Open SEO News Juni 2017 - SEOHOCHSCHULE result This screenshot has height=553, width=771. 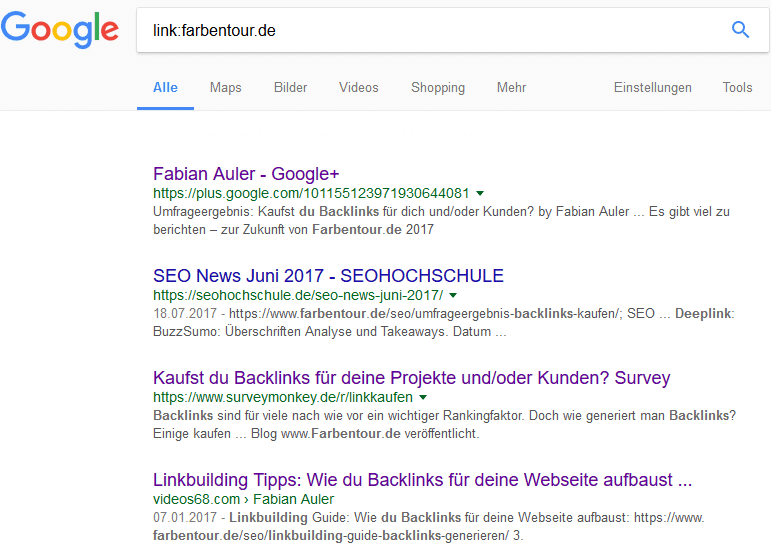tap(328, 276)
